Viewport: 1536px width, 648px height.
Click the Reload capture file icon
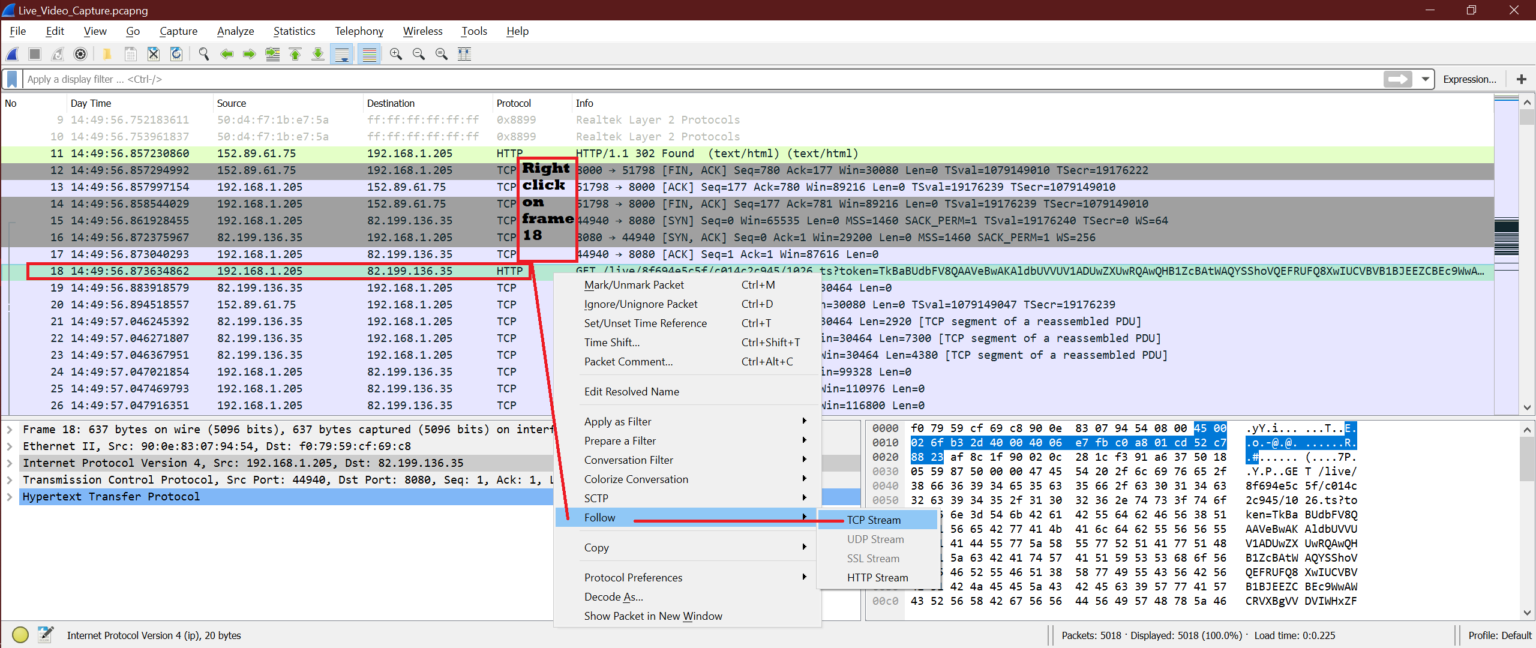point(176,54)
